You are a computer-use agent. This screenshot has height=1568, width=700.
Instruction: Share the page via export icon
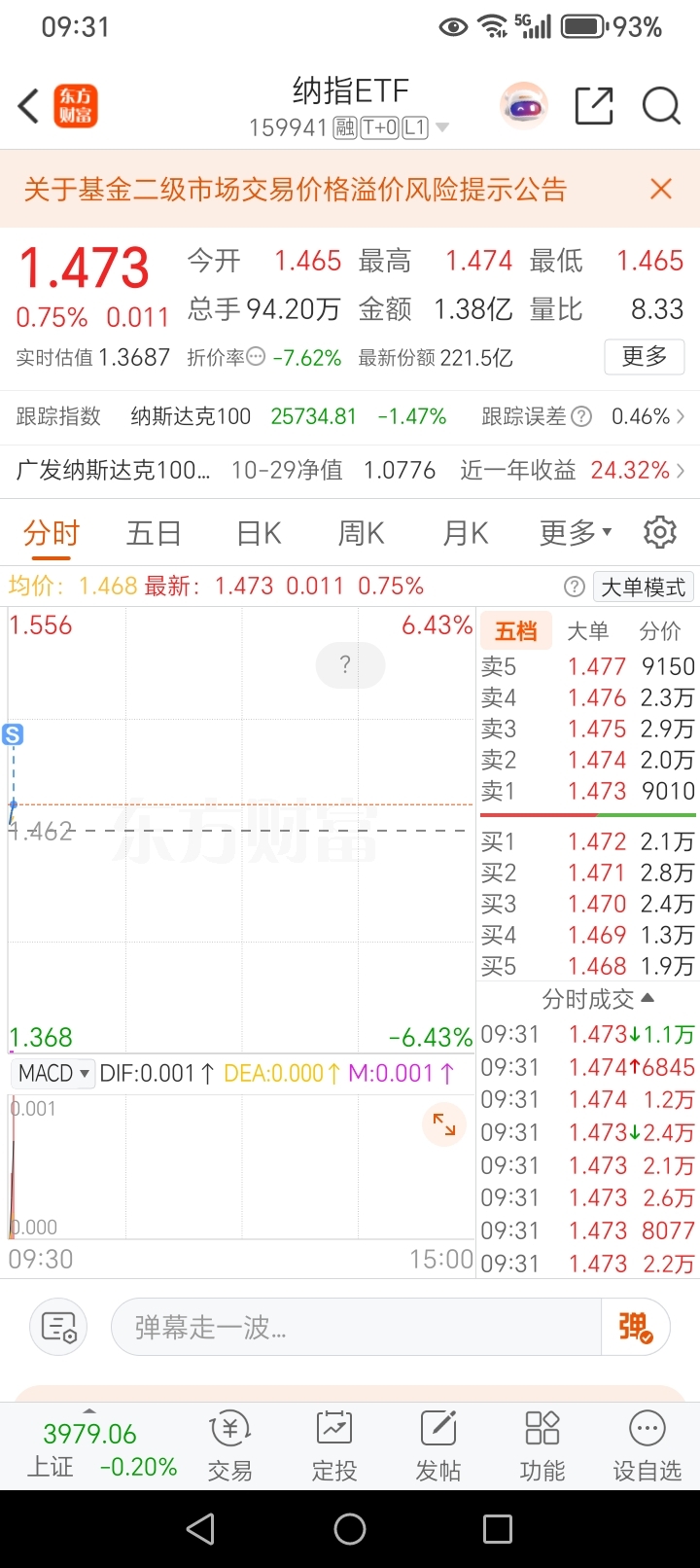[594, 106]
